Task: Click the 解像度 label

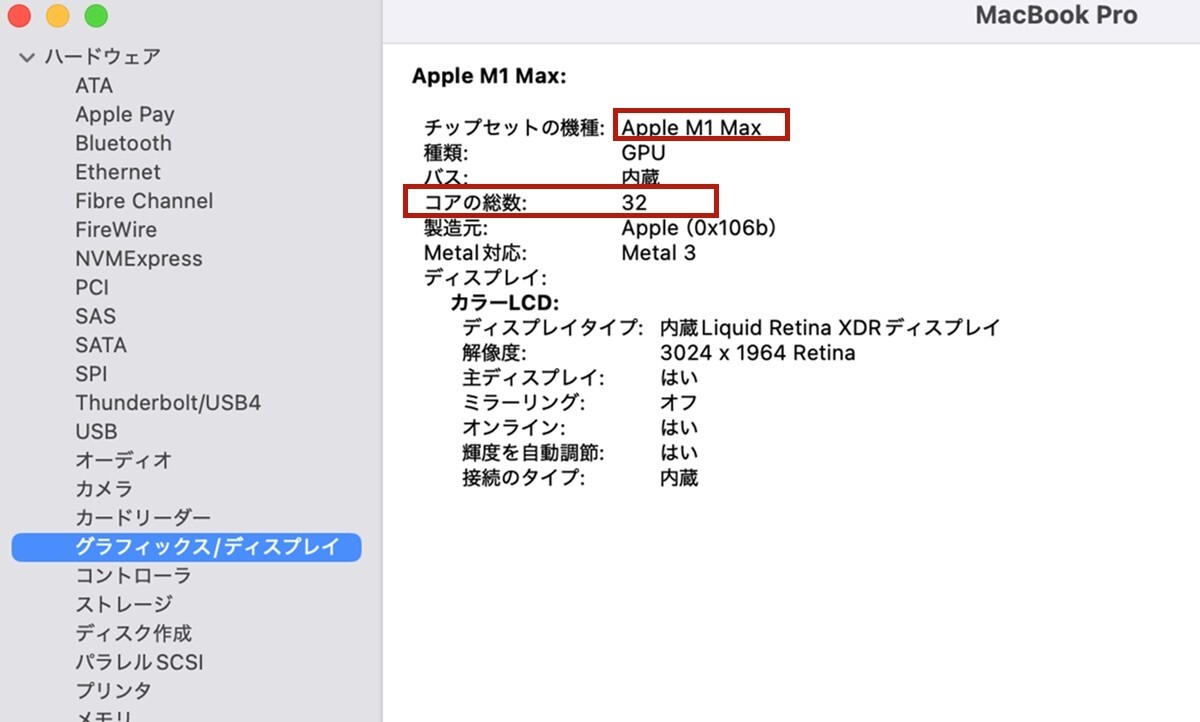Action: [x=494, y=353]
